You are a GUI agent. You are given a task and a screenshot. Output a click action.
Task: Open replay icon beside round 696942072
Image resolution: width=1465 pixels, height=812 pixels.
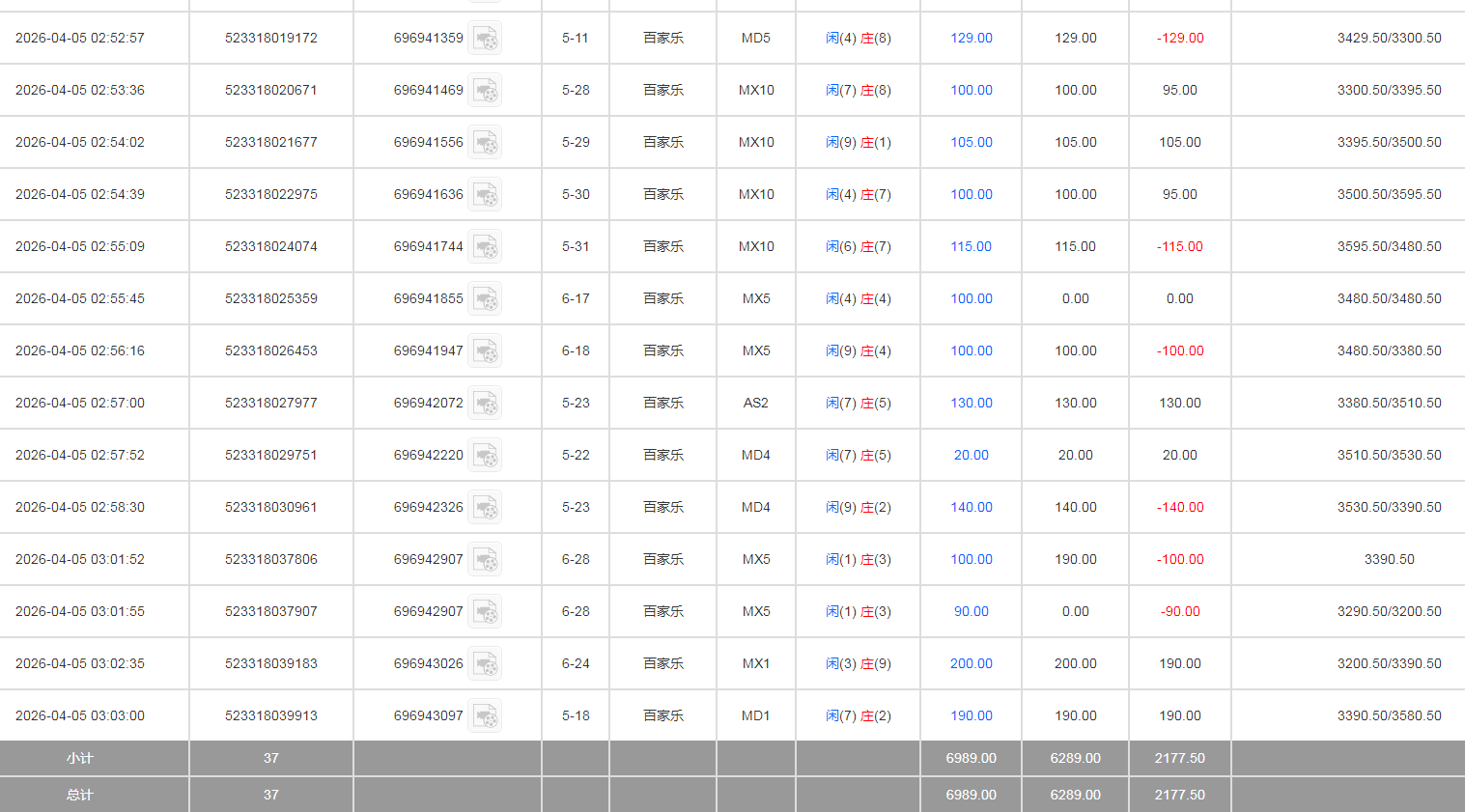(485, 404)
